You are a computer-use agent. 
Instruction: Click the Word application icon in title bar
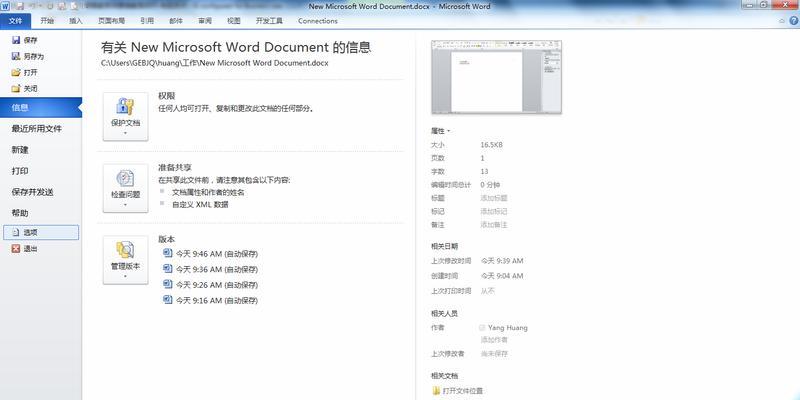point(5,6)
